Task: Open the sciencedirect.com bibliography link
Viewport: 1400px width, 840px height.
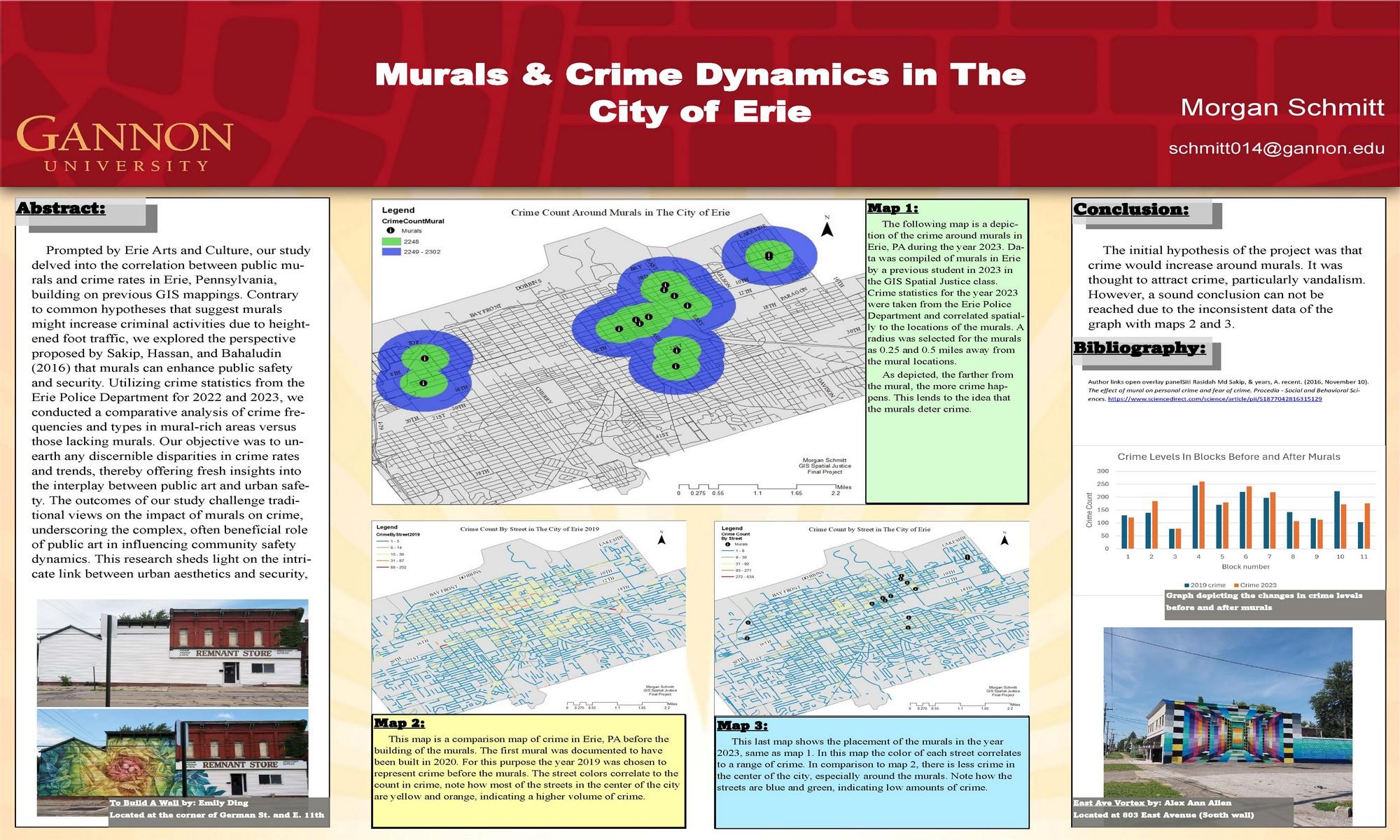Action: point(1214,399)
